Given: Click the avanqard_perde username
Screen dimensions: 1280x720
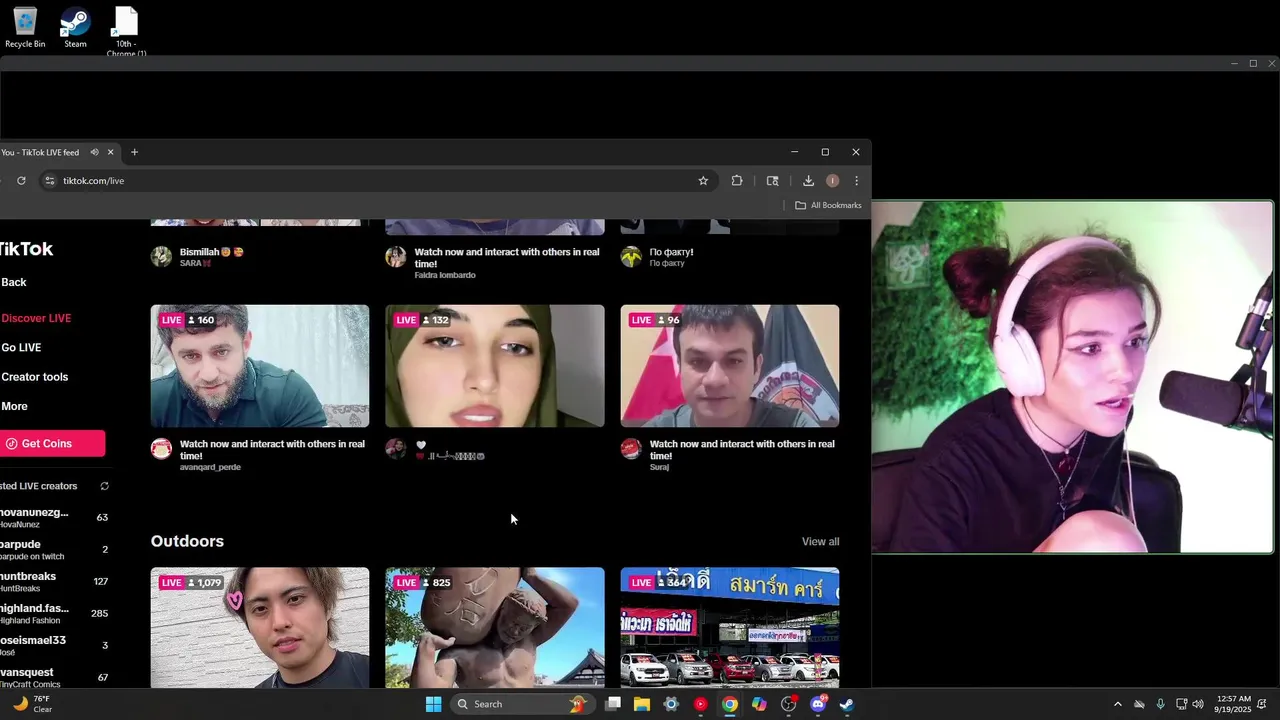Looking at the screenshot, I should pos(210,467).
